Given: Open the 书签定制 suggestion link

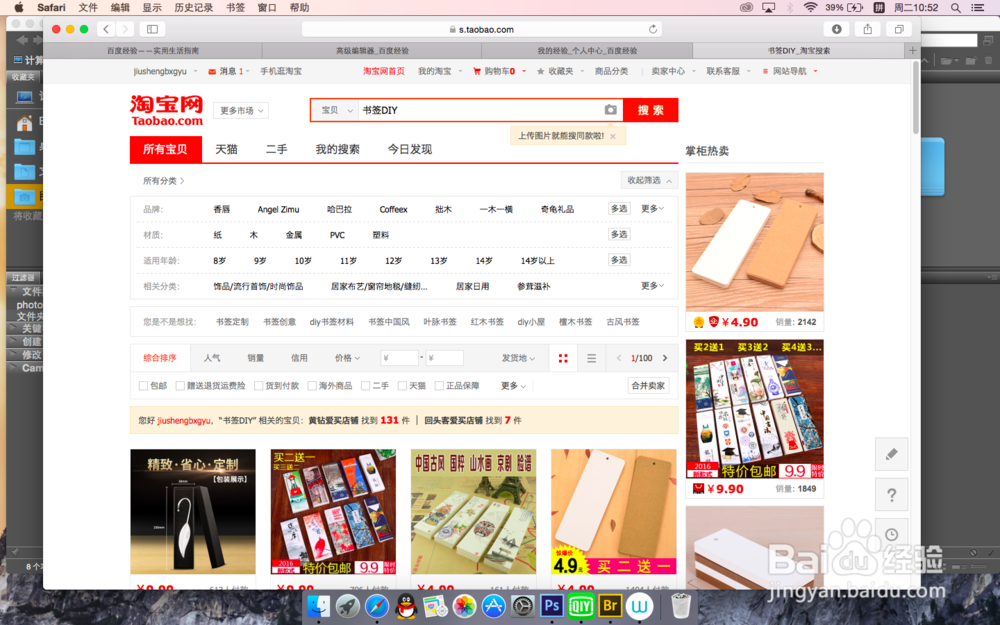Looking at the screenshot, I should click(x=231, y=322).
